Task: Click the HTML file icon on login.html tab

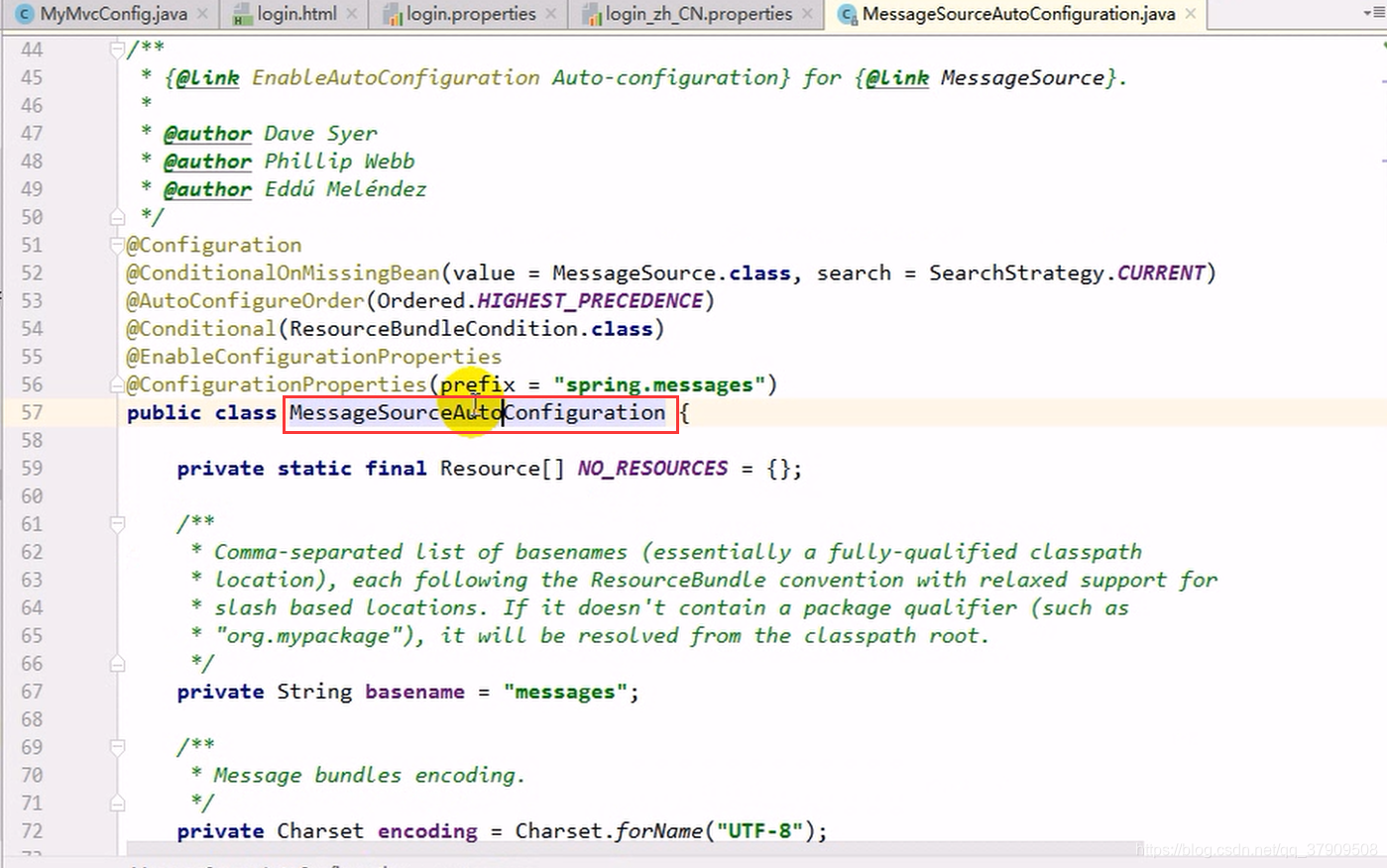Action: click(x=242, y=15)
